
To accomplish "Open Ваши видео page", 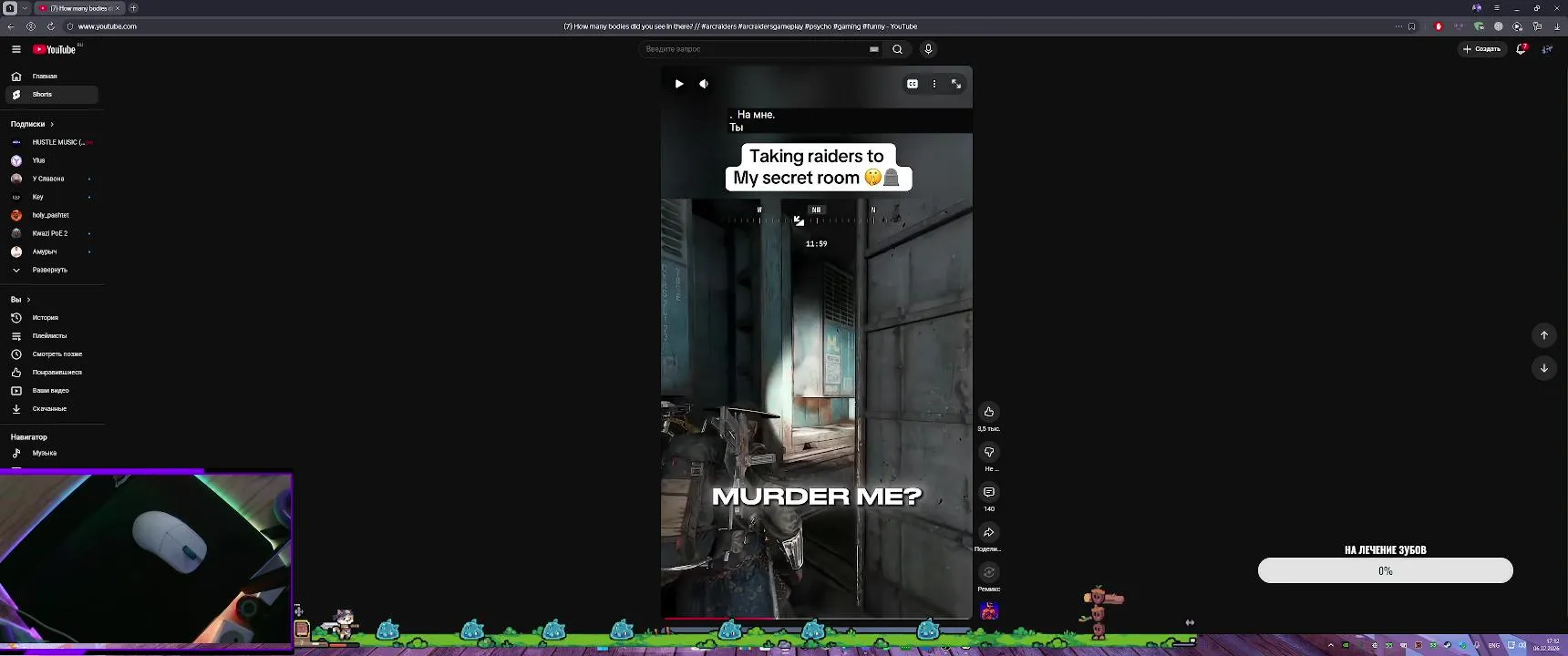I will (x=52, y=391).
